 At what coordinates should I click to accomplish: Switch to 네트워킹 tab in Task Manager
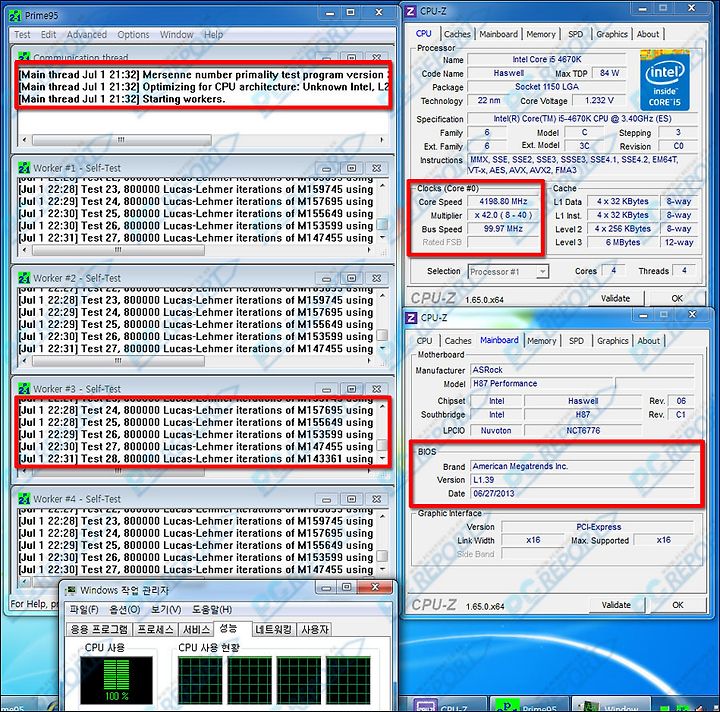[x=274, y=629]
